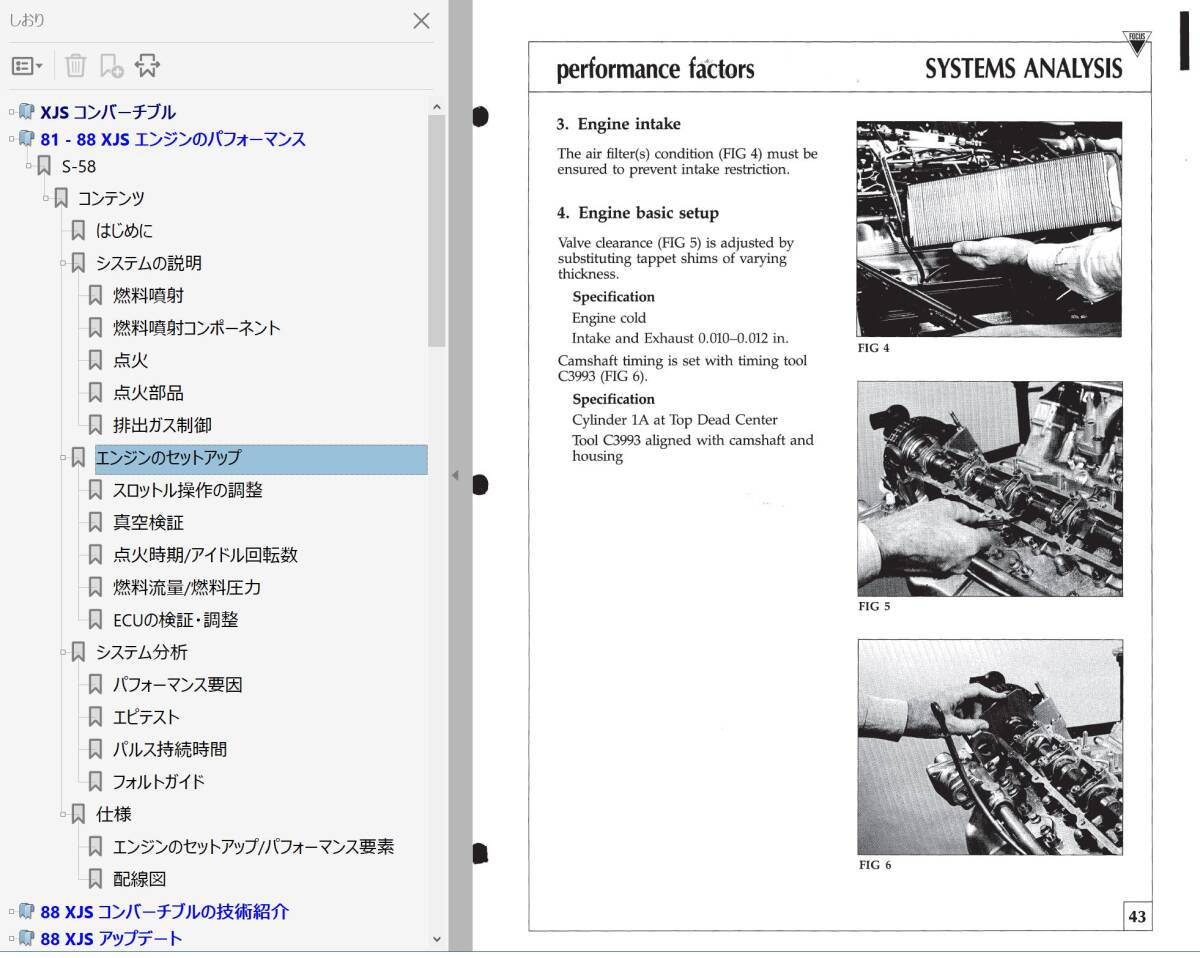Click the timing tool photo above FIG 6
The width and height of the screenshot is (1200, 958).
point(990,747)
